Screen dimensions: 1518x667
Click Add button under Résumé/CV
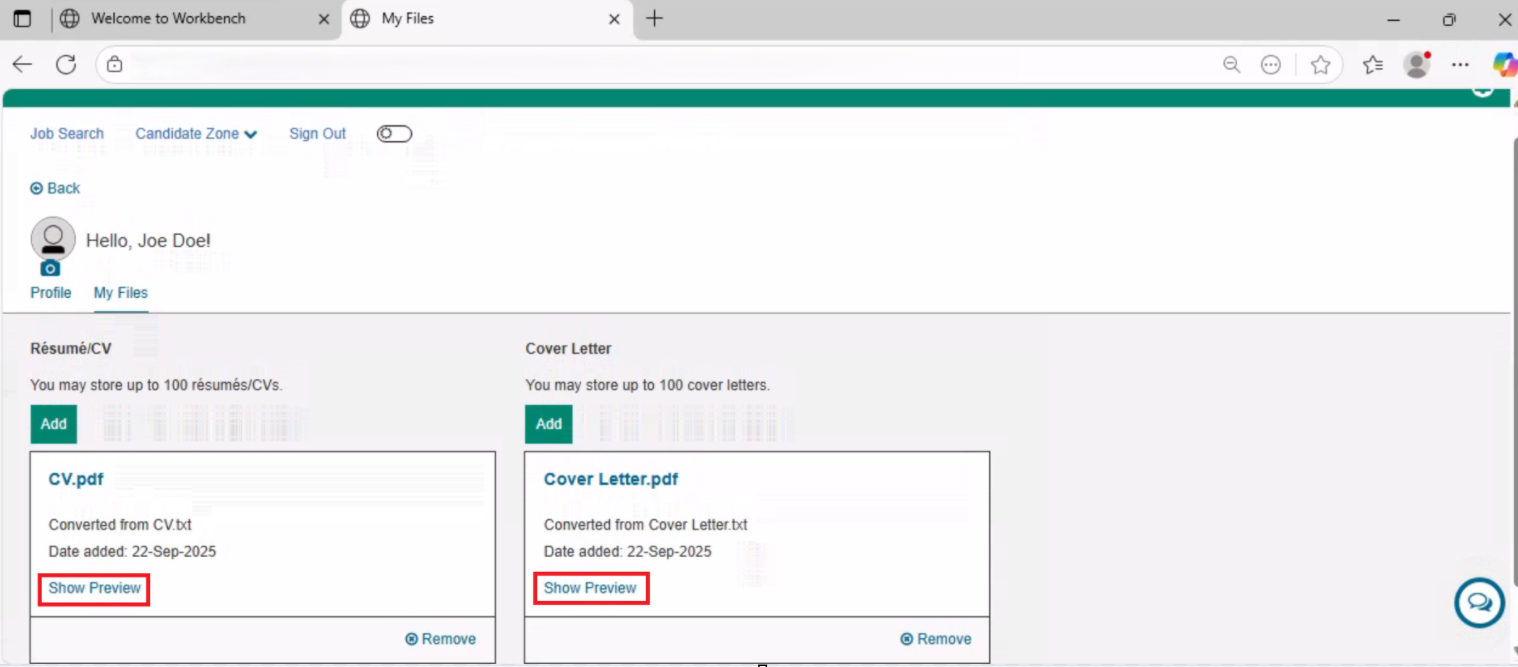pyautogui.click(x=54, y=424)
